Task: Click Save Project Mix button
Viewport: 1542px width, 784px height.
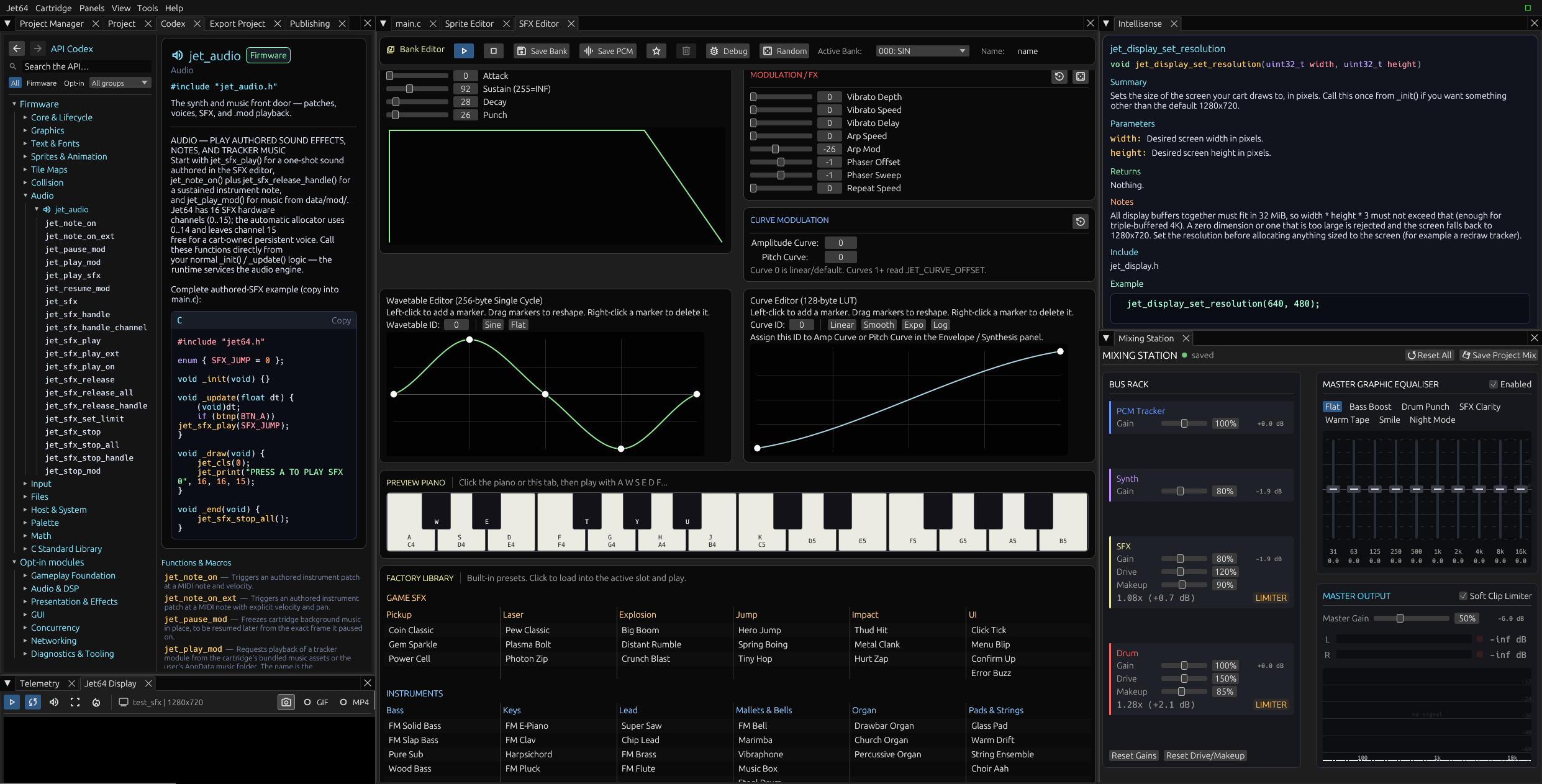Action: (1499, 355)
